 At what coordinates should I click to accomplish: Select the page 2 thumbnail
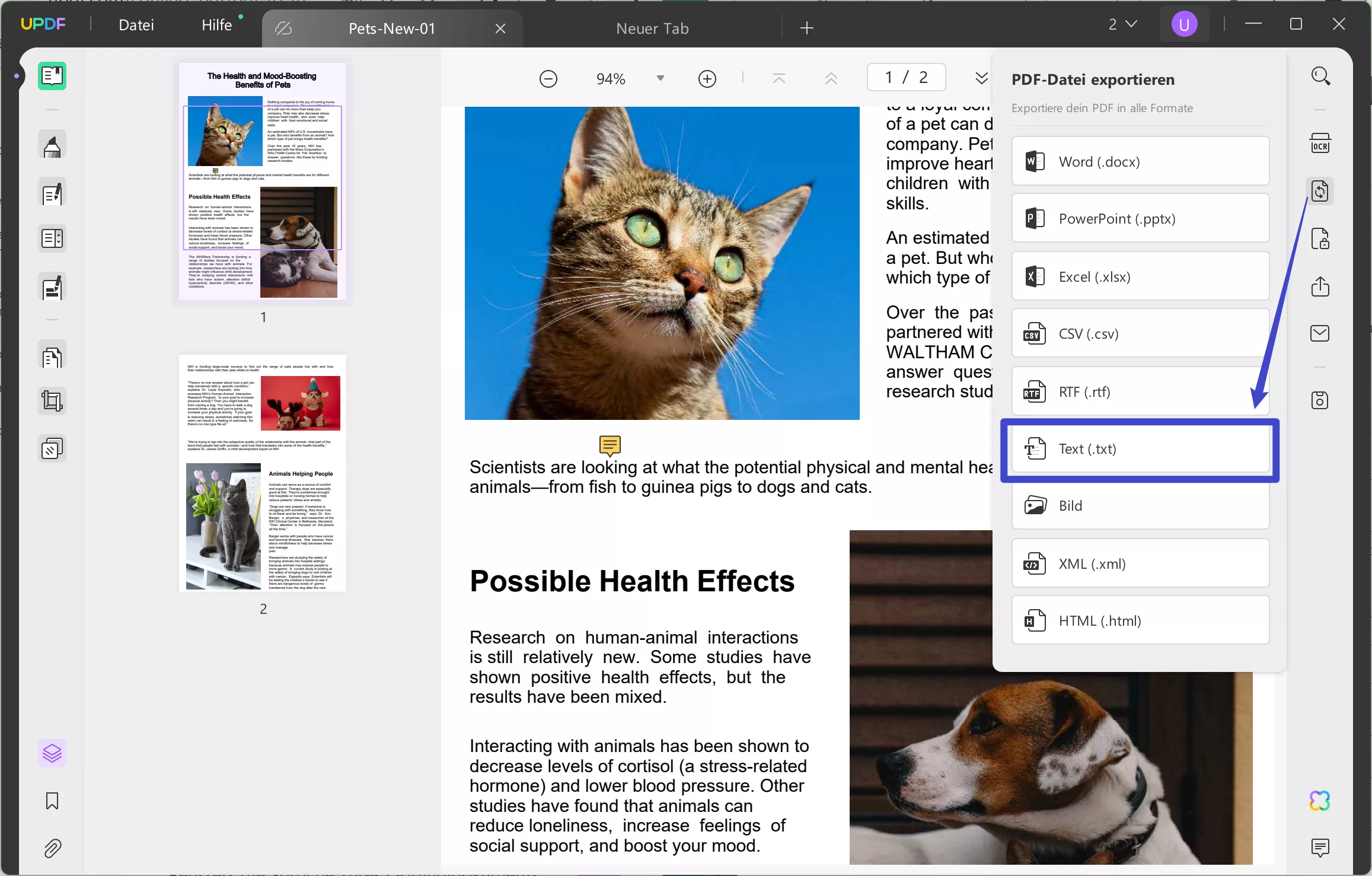pos(263,473)
